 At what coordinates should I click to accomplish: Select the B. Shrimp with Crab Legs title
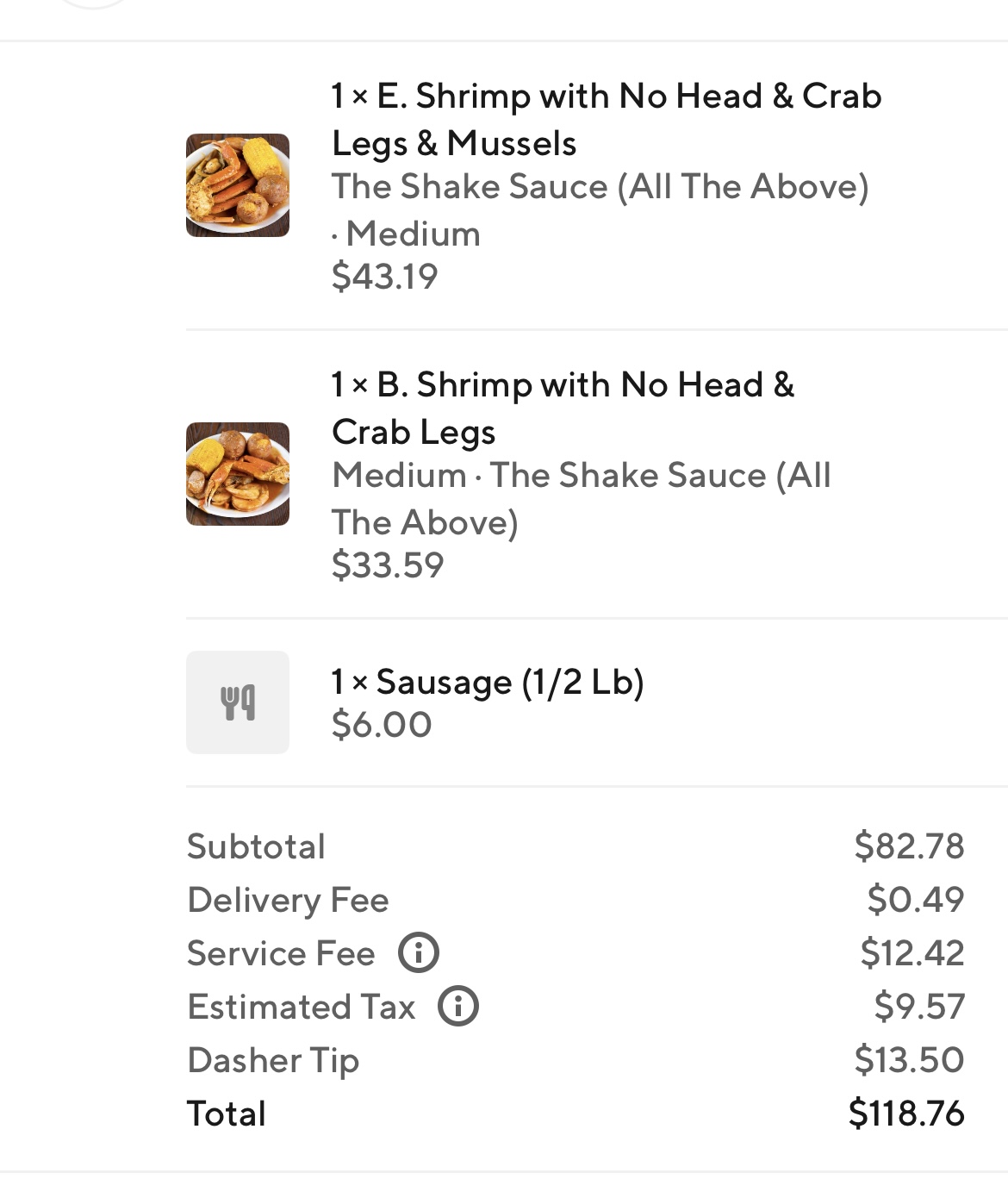pos(563,408)
